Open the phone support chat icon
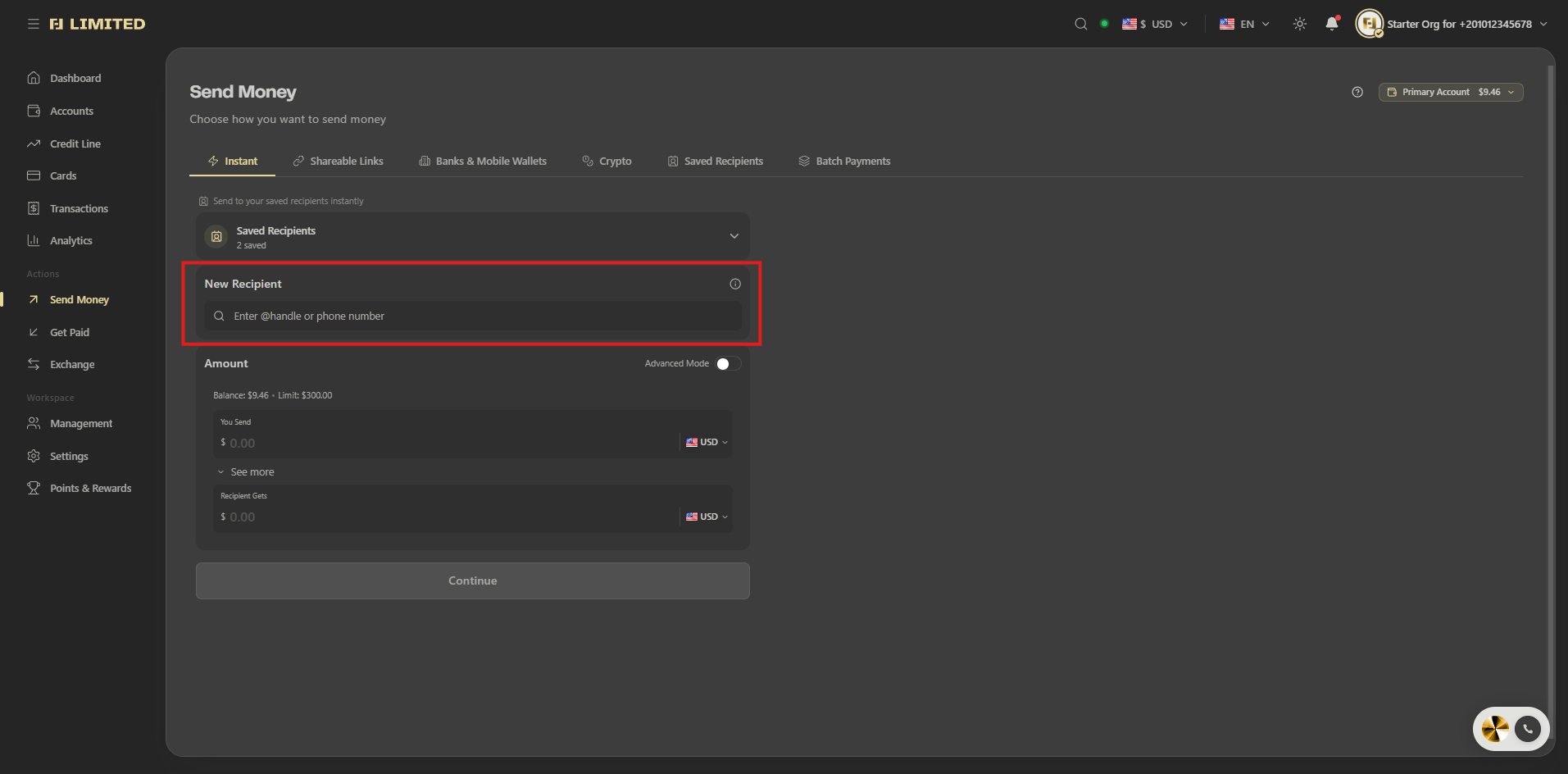 click(x=1528, y=729)
